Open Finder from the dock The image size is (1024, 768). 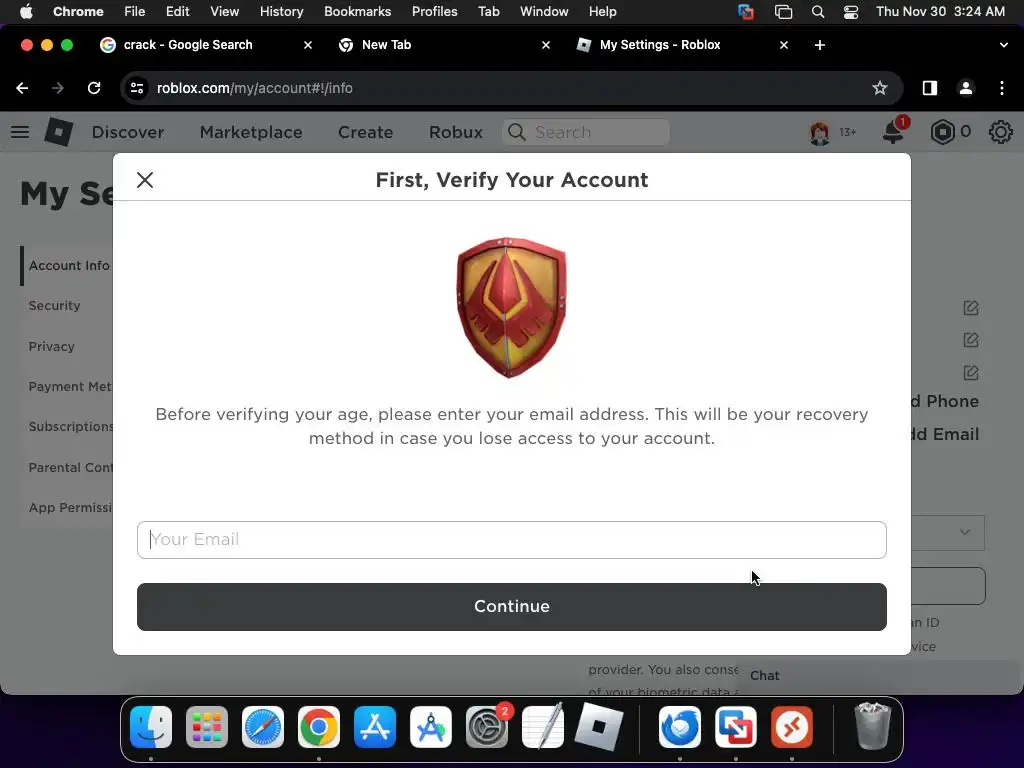coord(151,727)
